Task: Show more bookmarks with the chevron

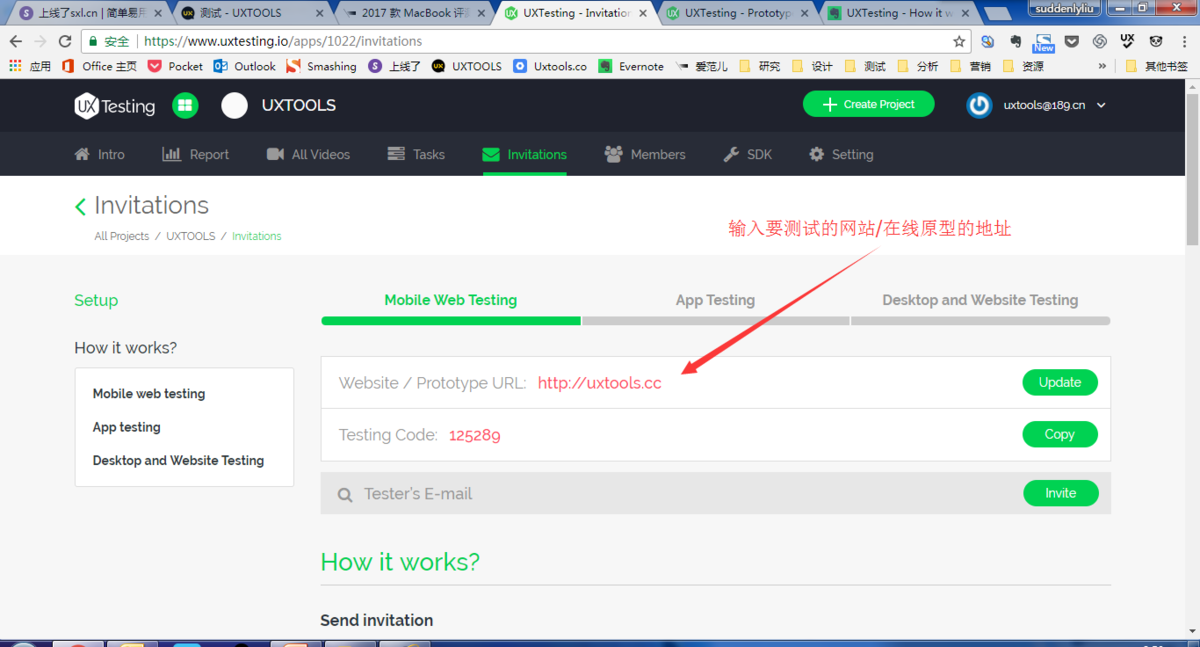Action: (1102, 66)
